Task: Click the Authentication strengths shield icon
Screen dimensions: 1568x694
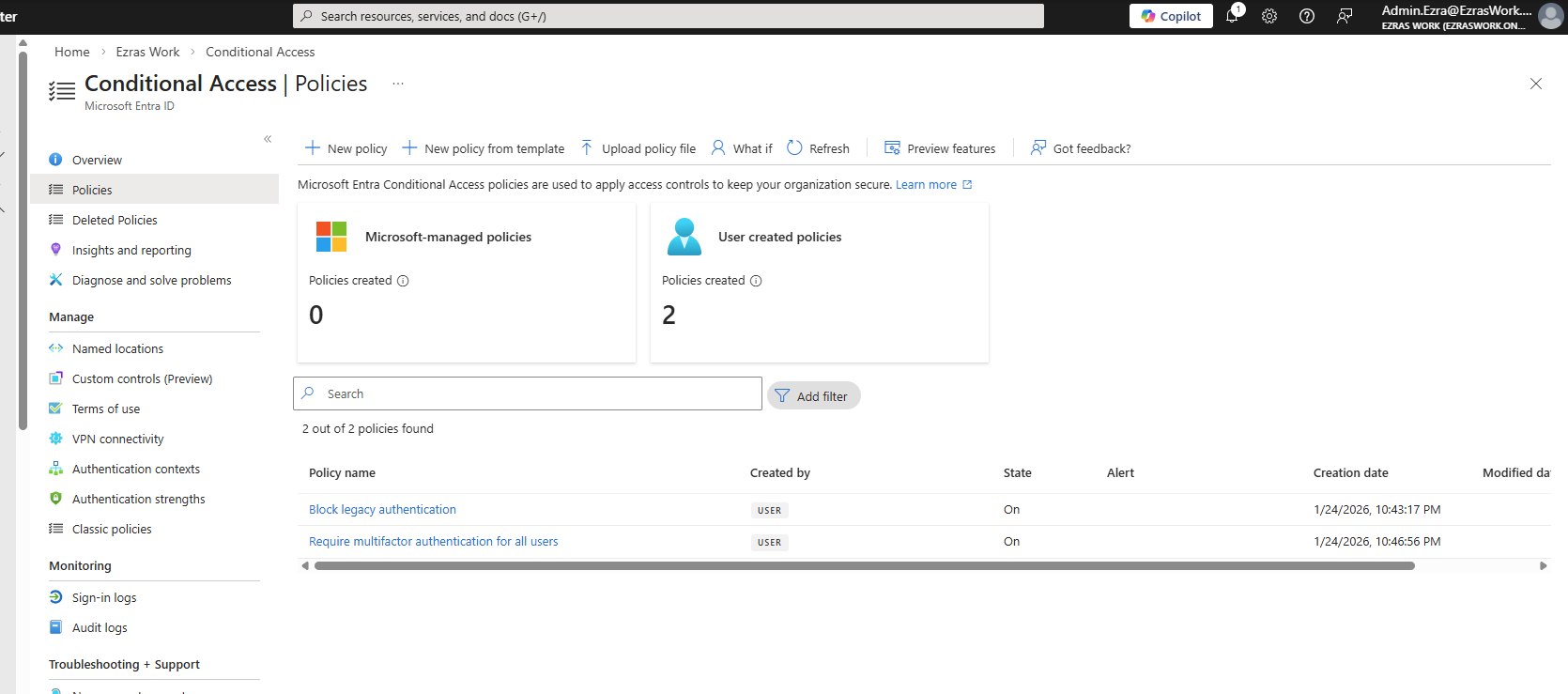Action: click(55, 499)
